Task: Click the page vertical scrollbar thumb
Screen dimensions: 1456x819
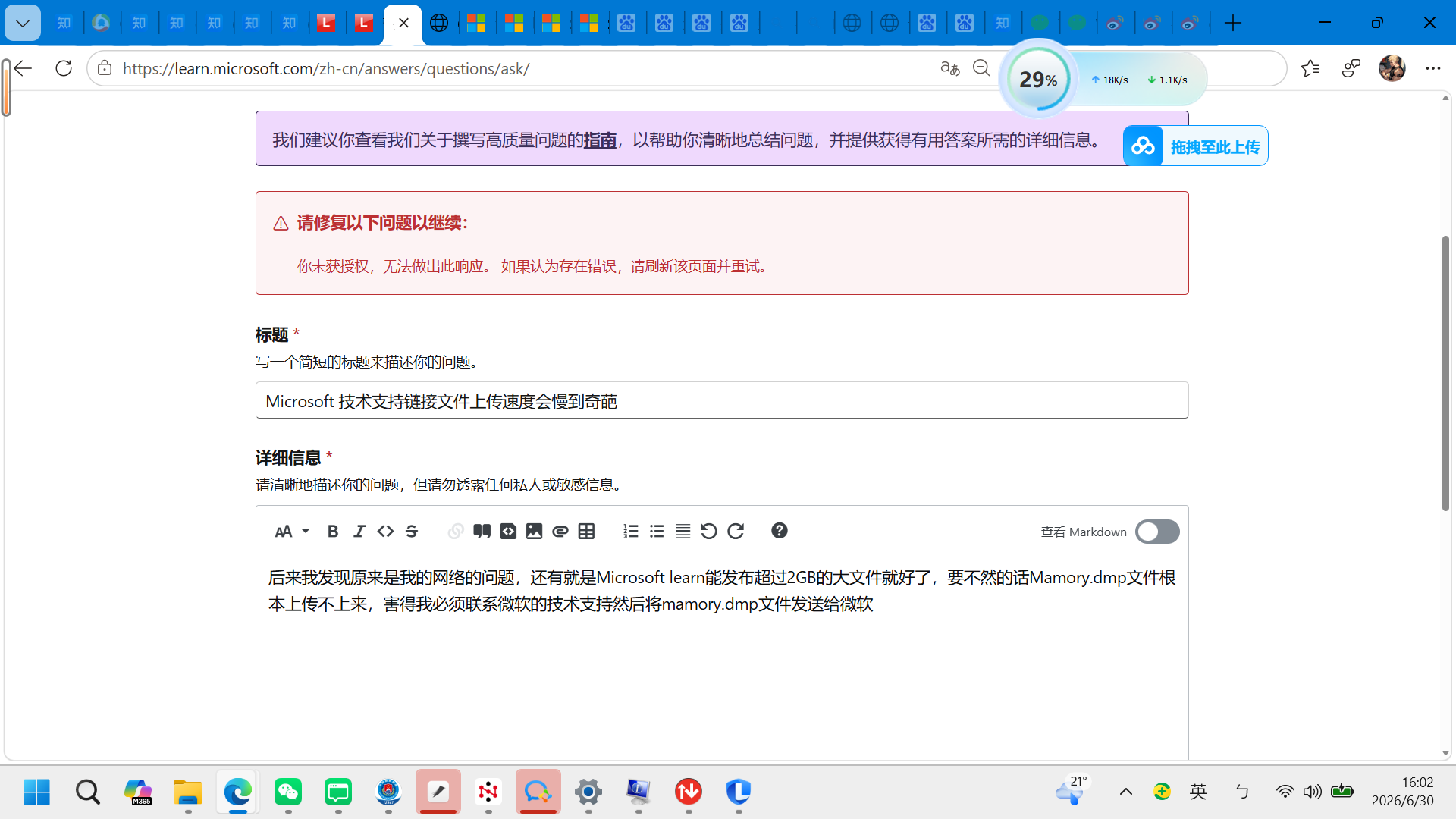Action: [1445, 373]
